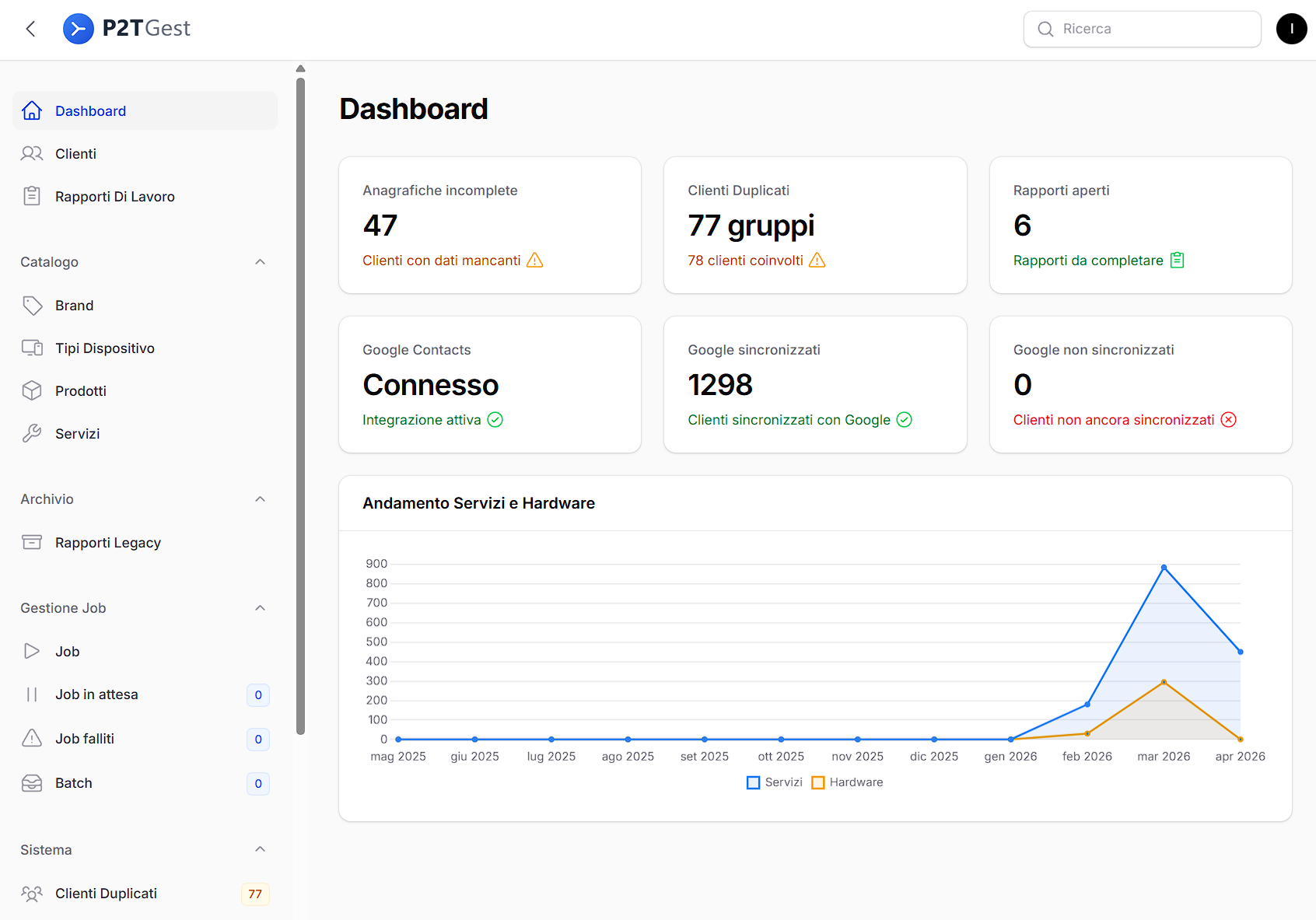Toggle Servizi series in chart legend
This screenshot has width=1316, height=920.
pyautogui.click(x=775, y=782)
